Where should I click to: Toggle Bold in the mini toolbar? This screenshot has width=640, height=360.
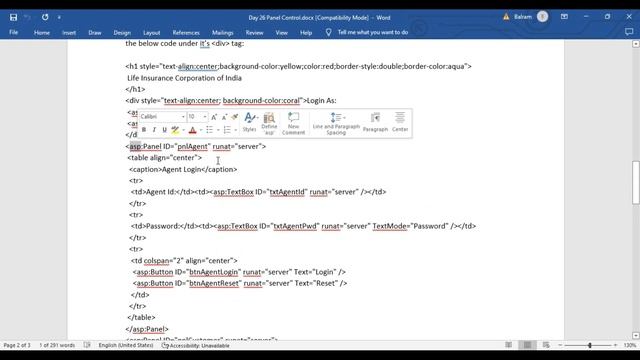pyautogui.click(x=144, y=130)
